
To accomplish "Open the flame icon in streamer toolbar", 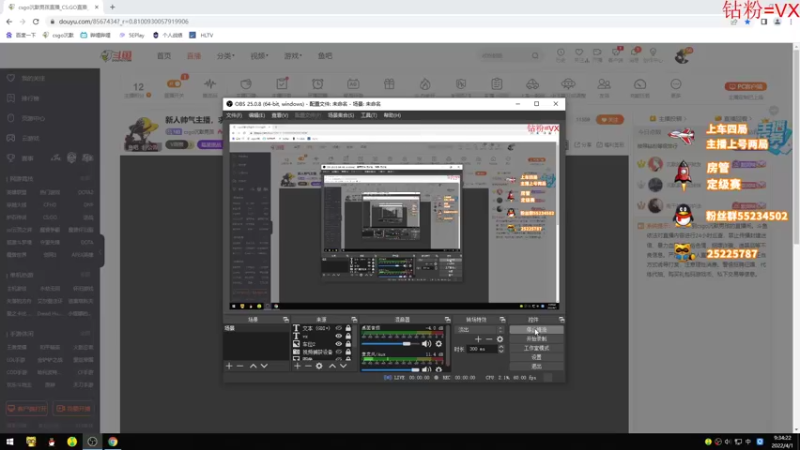I will (425, 84).
